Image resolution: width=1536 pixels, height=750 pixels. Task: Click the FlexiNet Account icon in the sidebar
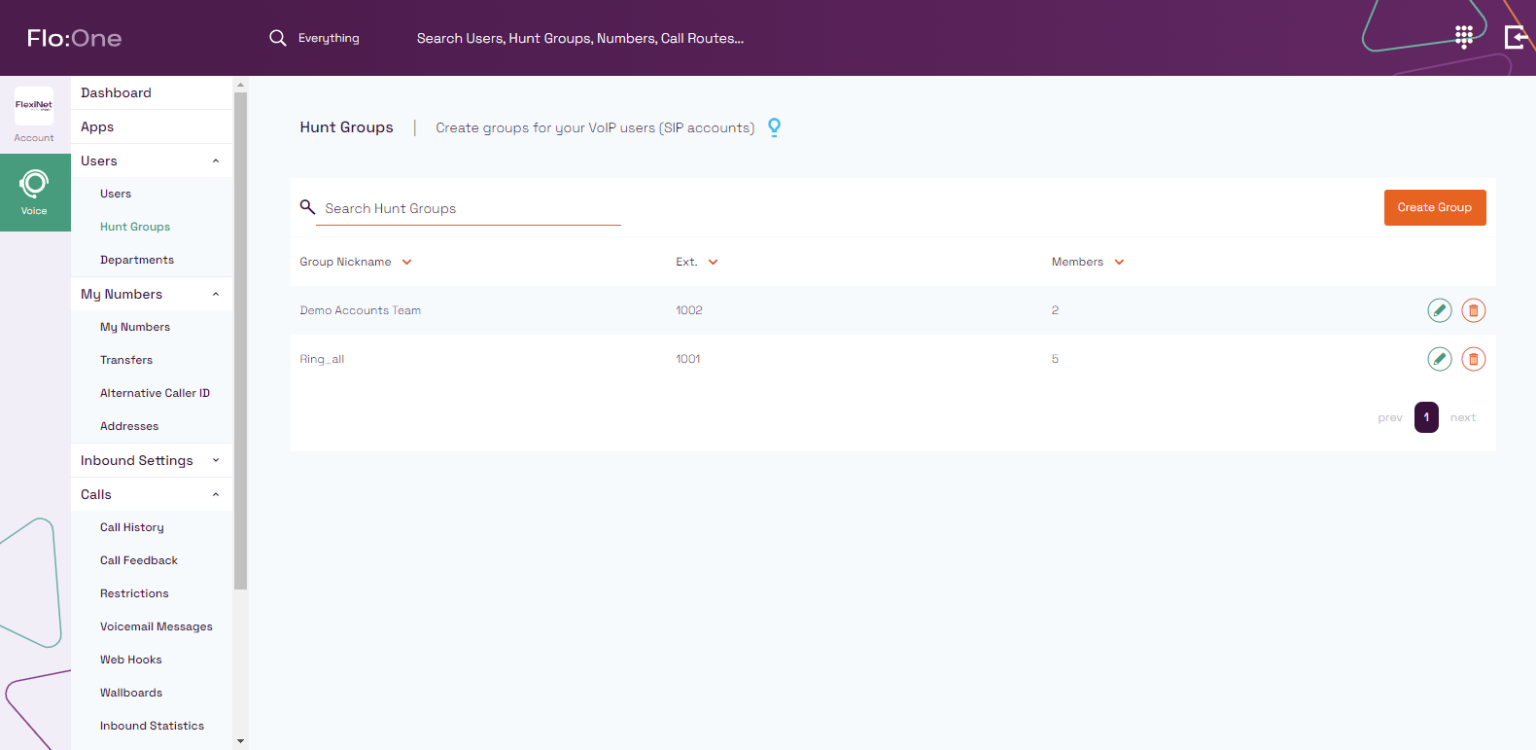pyautogui.click(x=33, y=106)
